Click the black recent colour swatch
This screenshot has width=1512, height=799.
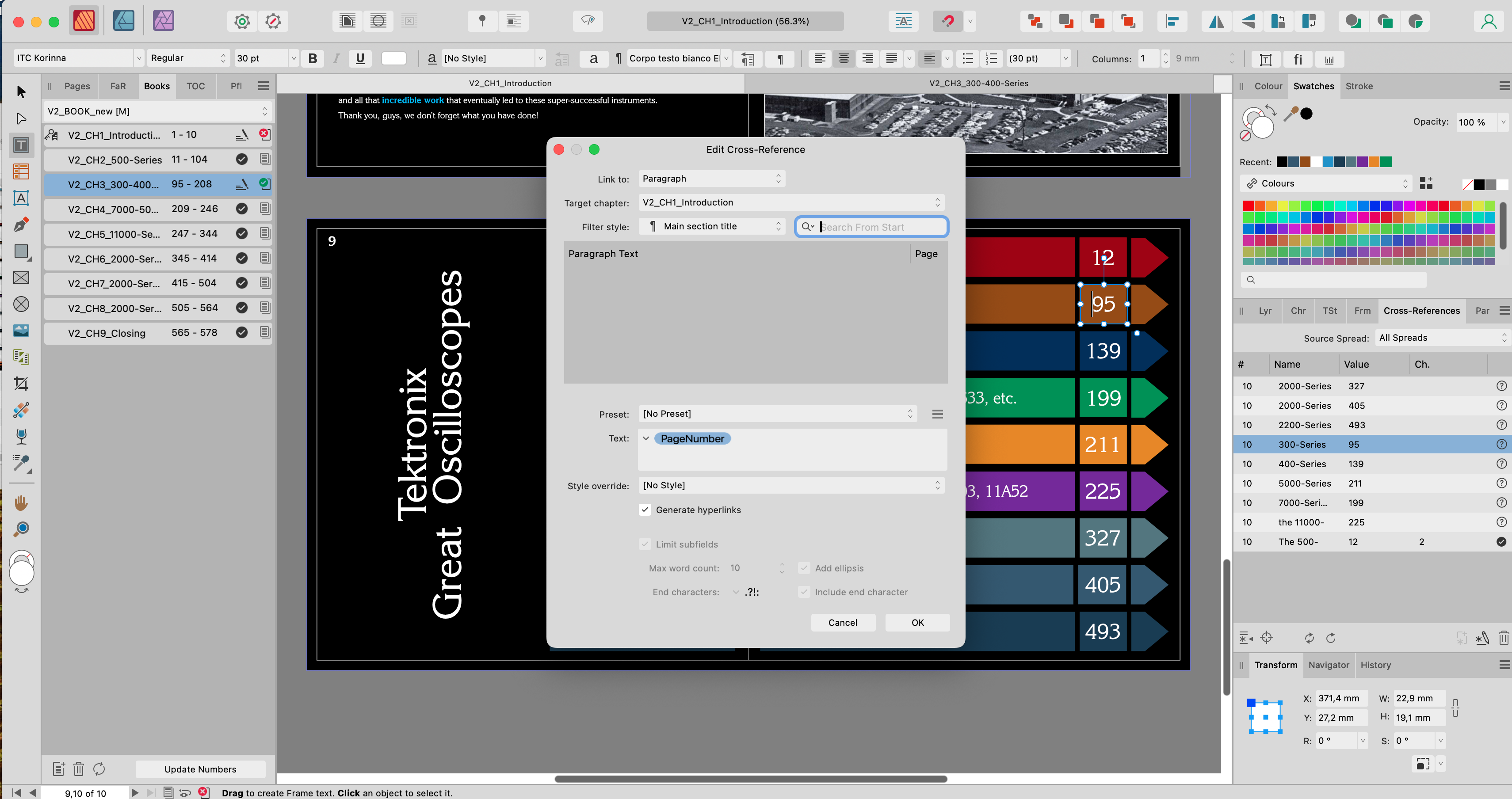(1282, 162)
